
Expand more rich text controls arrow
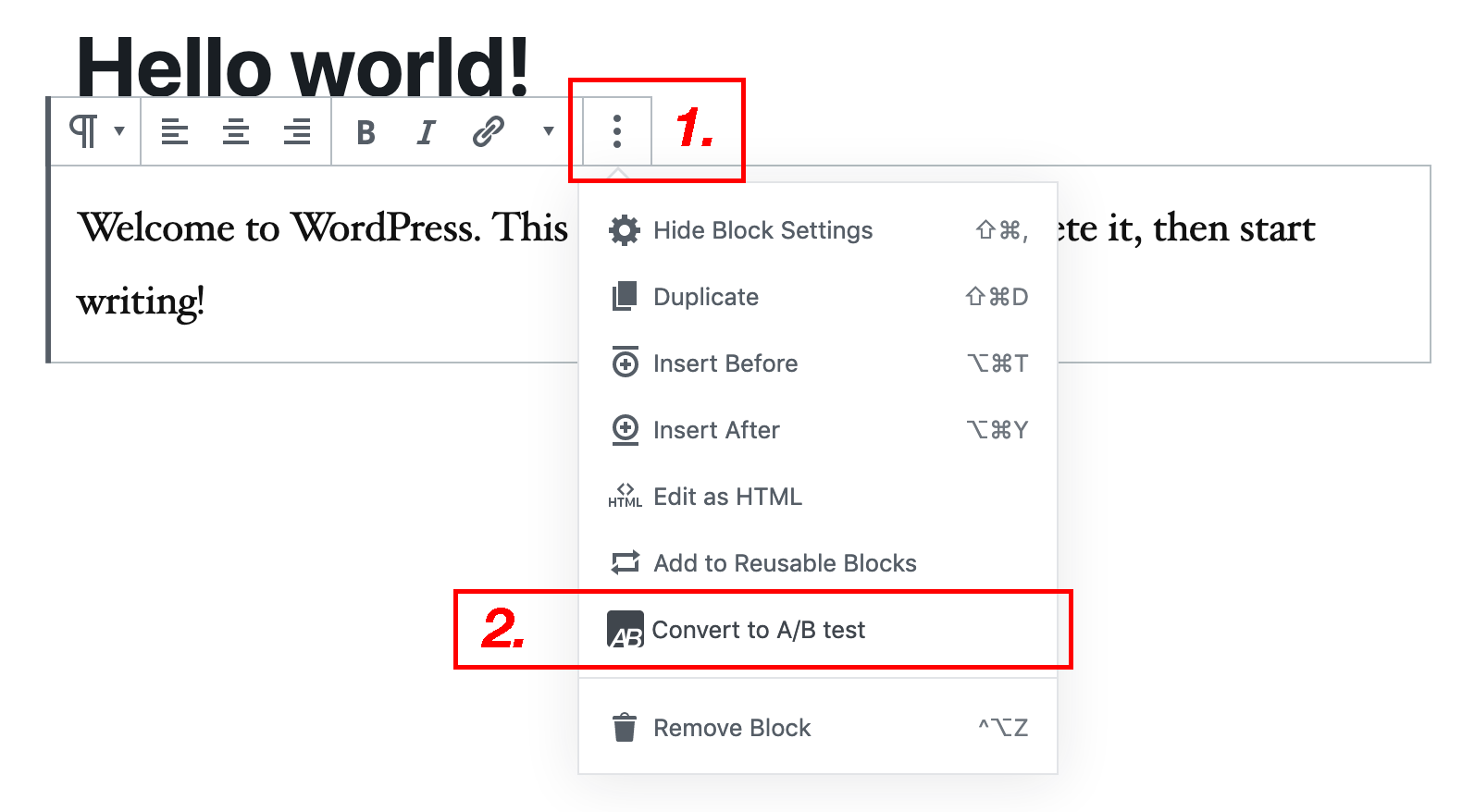click(549, 130)
